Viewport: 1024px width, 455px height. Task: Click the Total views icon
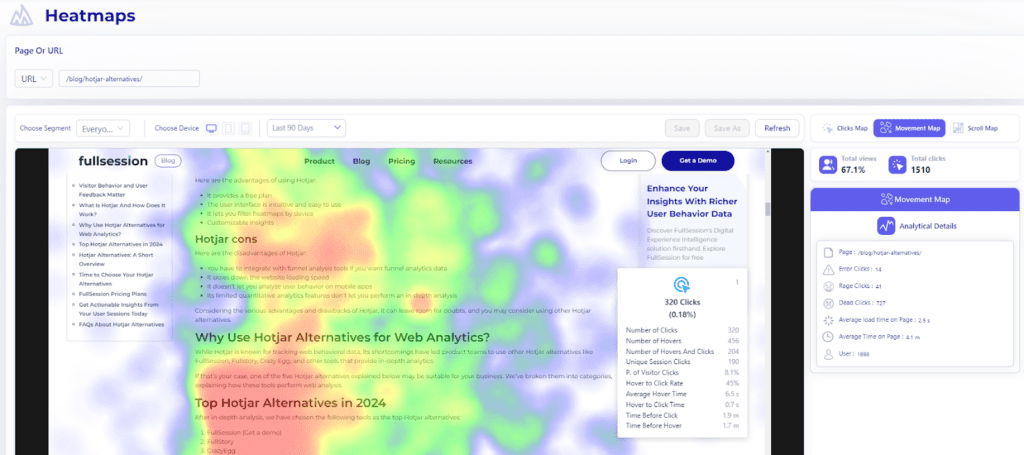click(829, 165)
